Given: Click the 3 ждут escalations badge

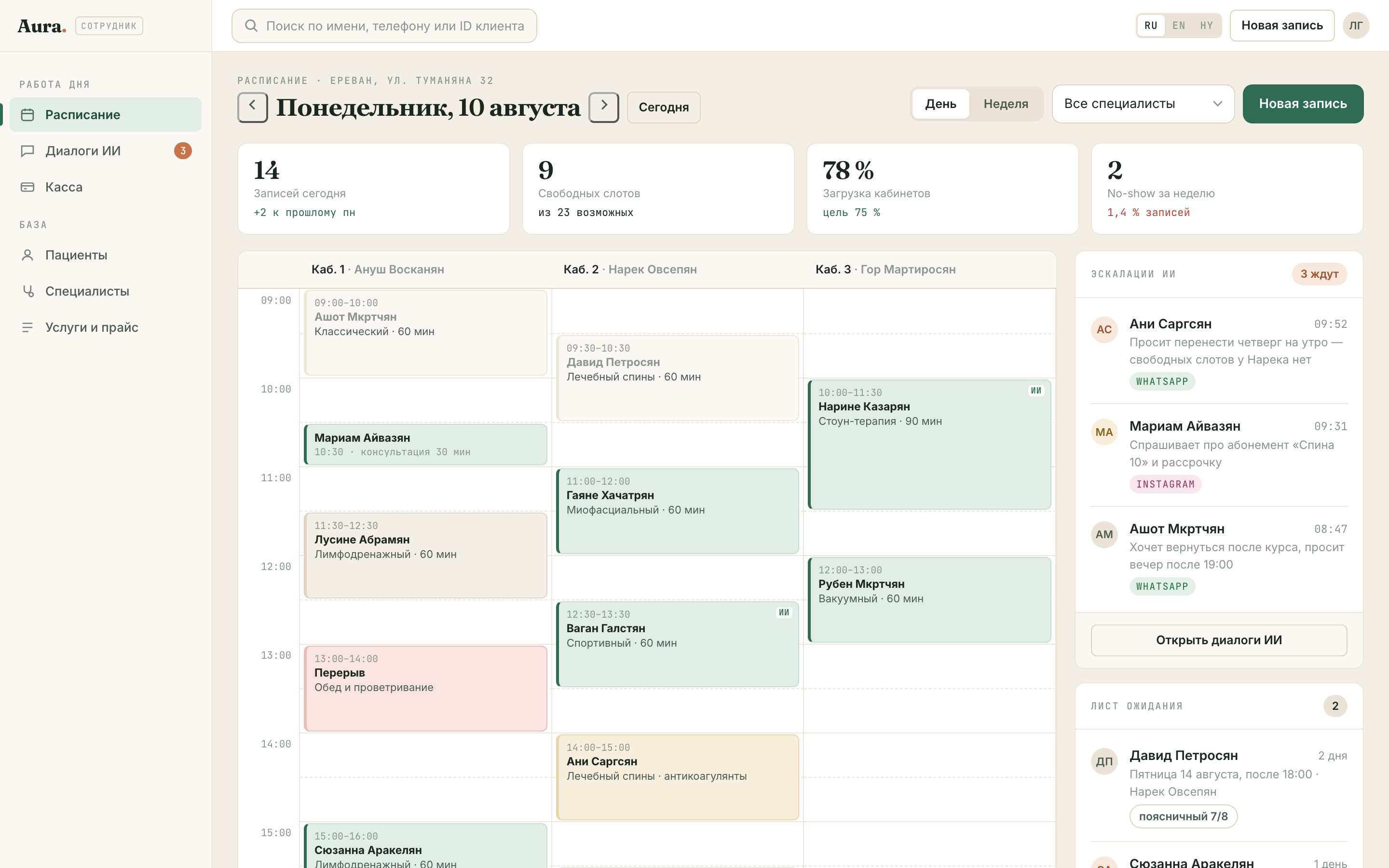Looking at the screenshot, I should pyautogui.click(x=1319, y=274).
